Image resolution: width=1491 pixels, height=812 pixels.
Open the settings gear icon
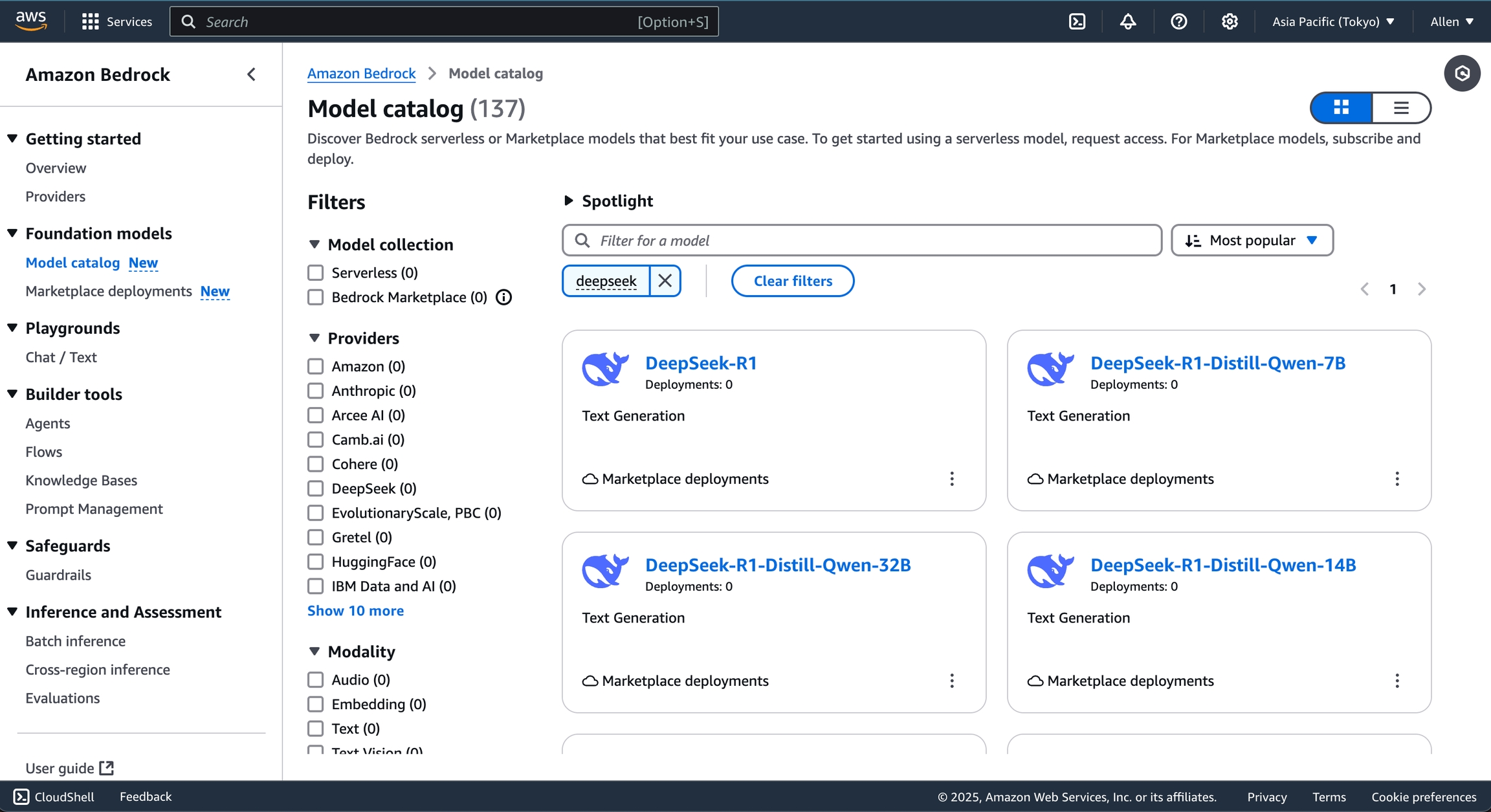1230,21
